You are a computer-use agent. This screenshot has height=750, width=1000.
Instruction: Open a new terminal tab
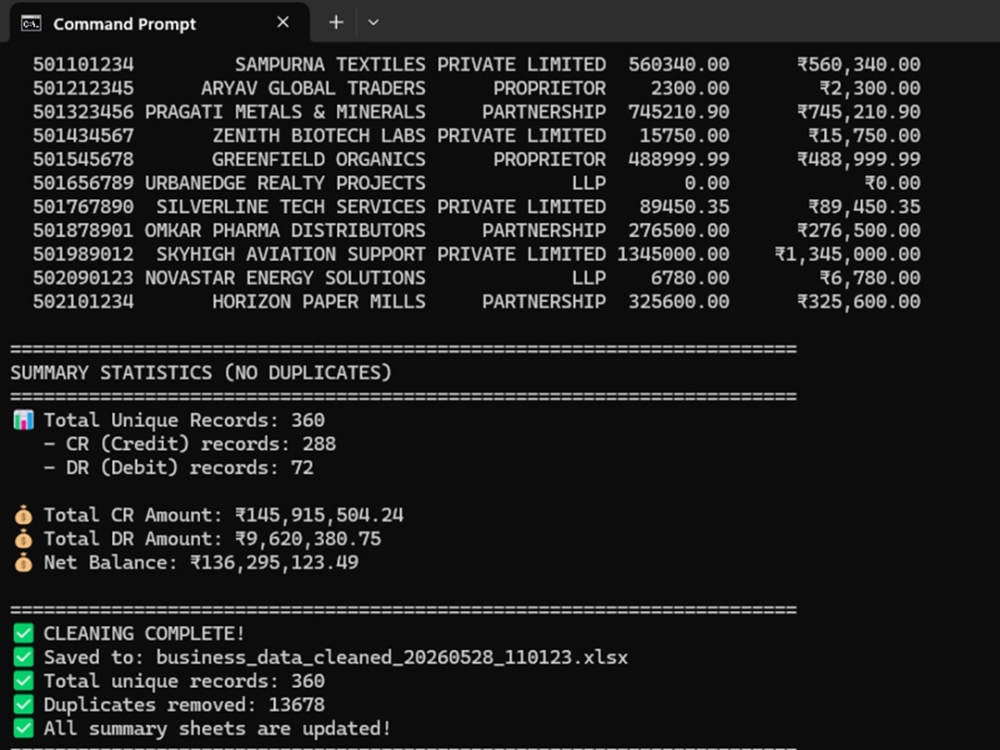(x=336, y=23)
